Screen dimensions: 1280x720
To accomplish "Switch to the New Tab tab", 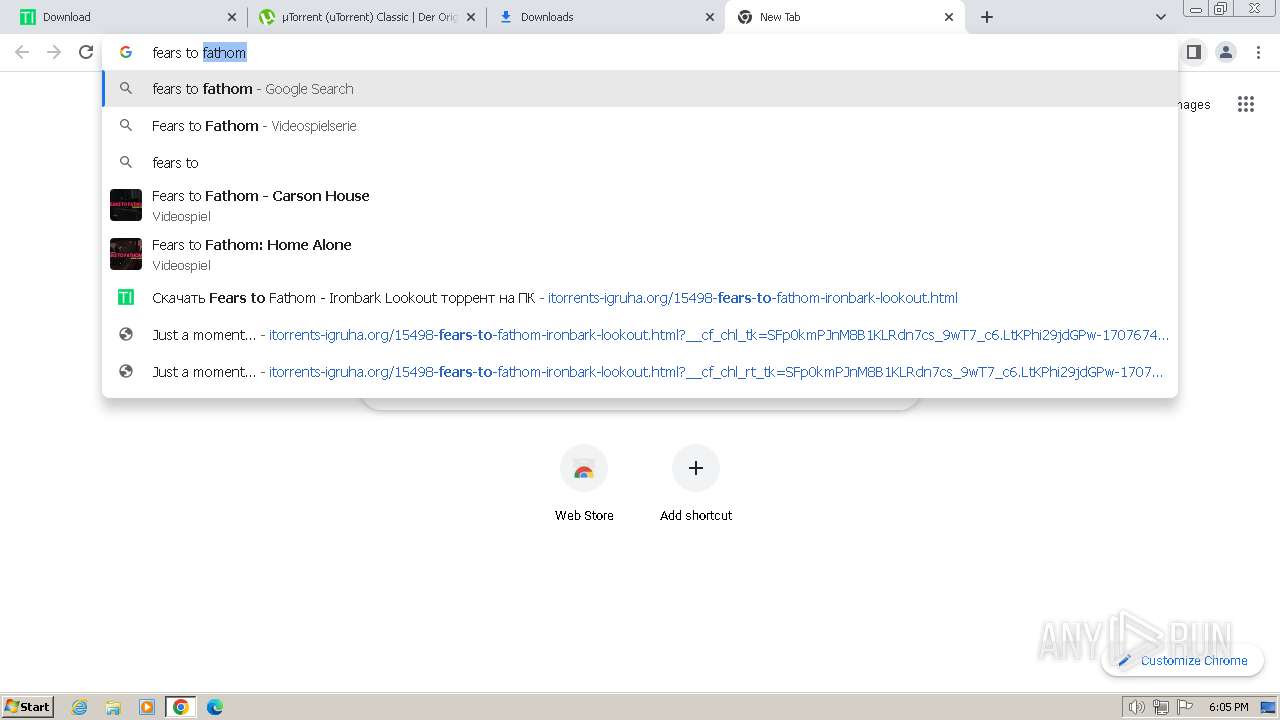I will (845, 17).
